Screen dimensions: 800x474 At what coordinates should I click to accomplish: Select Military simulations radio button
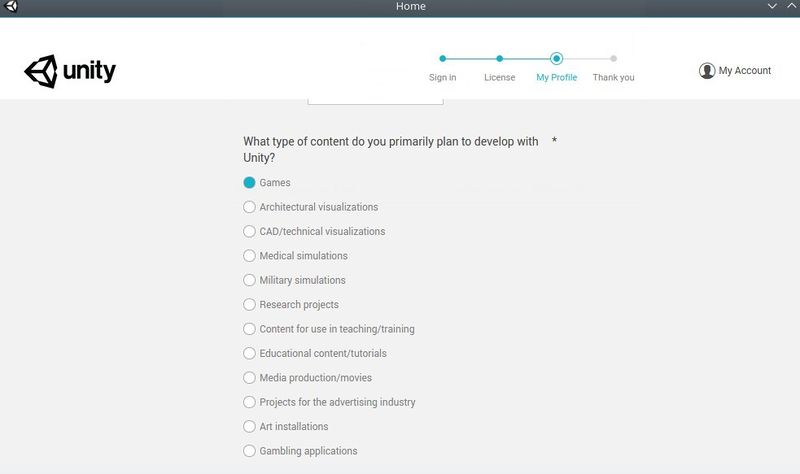249,280
